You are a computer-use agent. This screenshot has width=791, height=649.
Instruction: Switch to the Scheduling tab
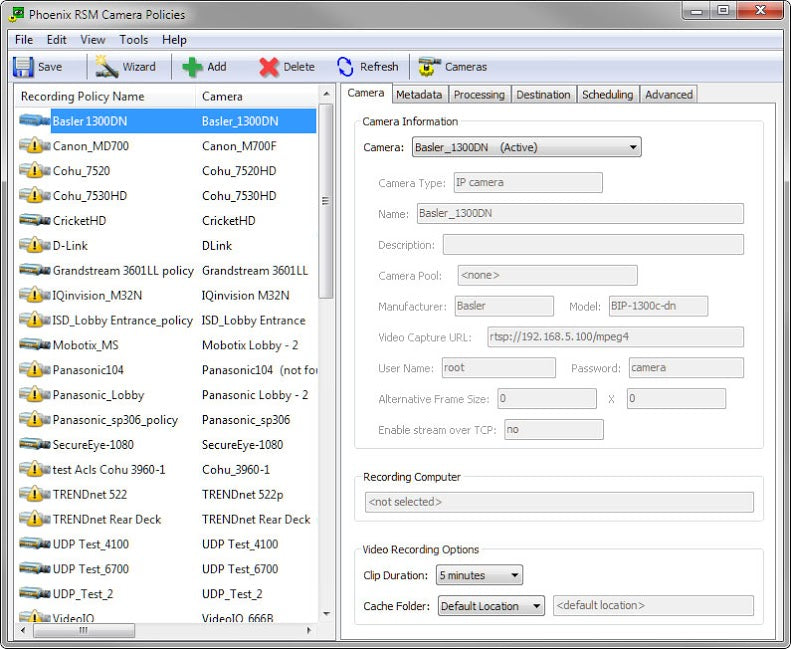pyautogui.click(x=607, y=94)
